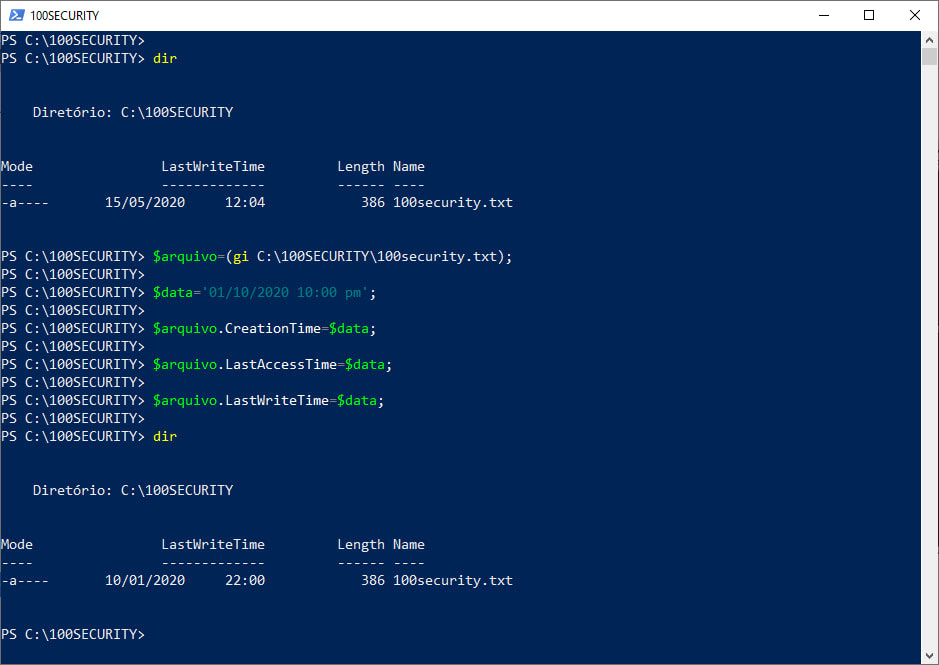
Task: Click the Mode column header
Action: [16, 166]
